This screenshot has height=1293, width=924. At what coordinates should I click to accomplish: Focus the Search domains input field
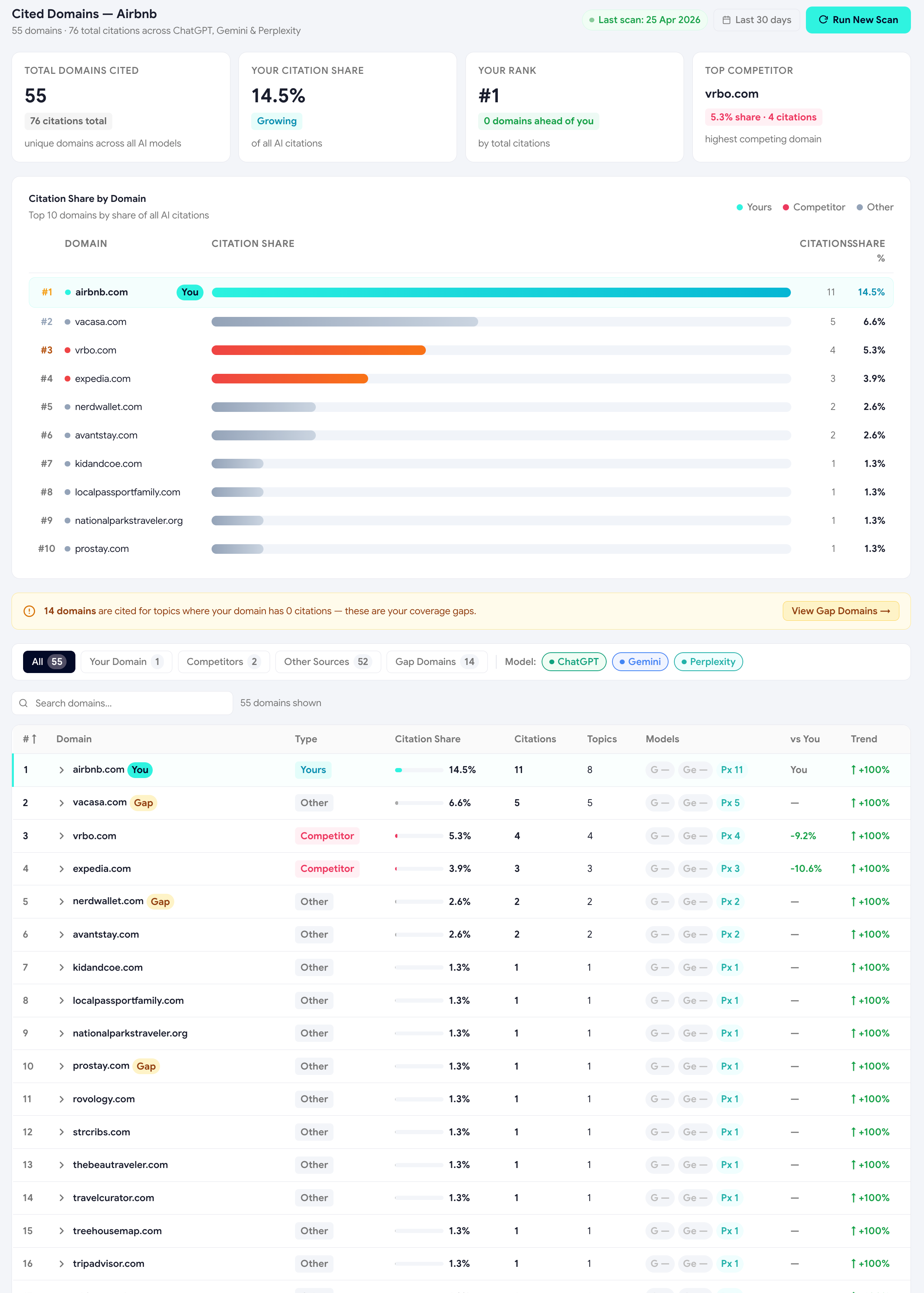(x=122, y=703)
